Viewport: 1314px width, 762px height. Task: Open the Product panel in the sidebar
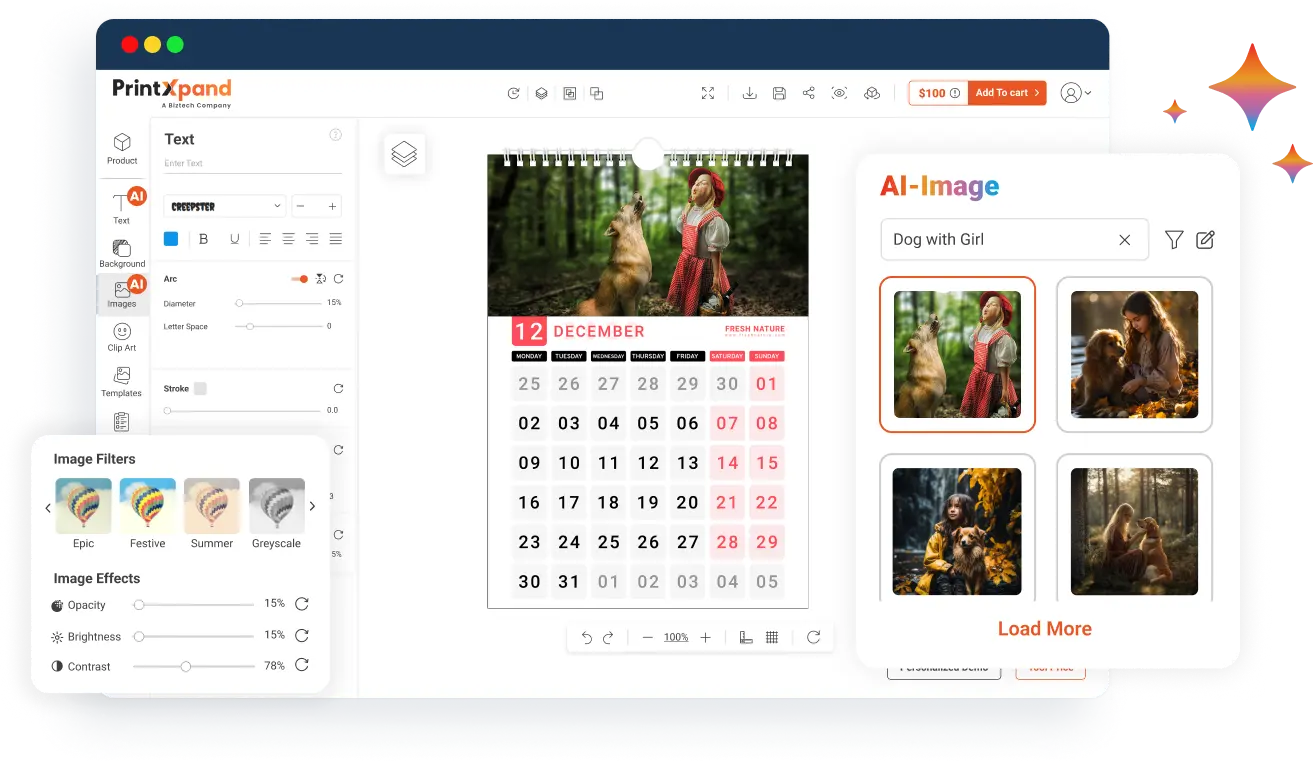point(122,148)
